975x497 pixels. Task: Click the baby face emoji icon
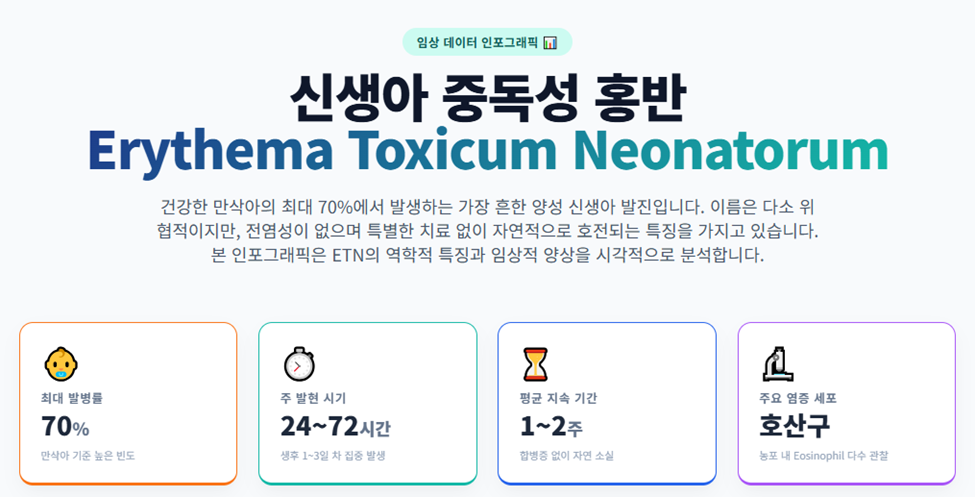61,365
